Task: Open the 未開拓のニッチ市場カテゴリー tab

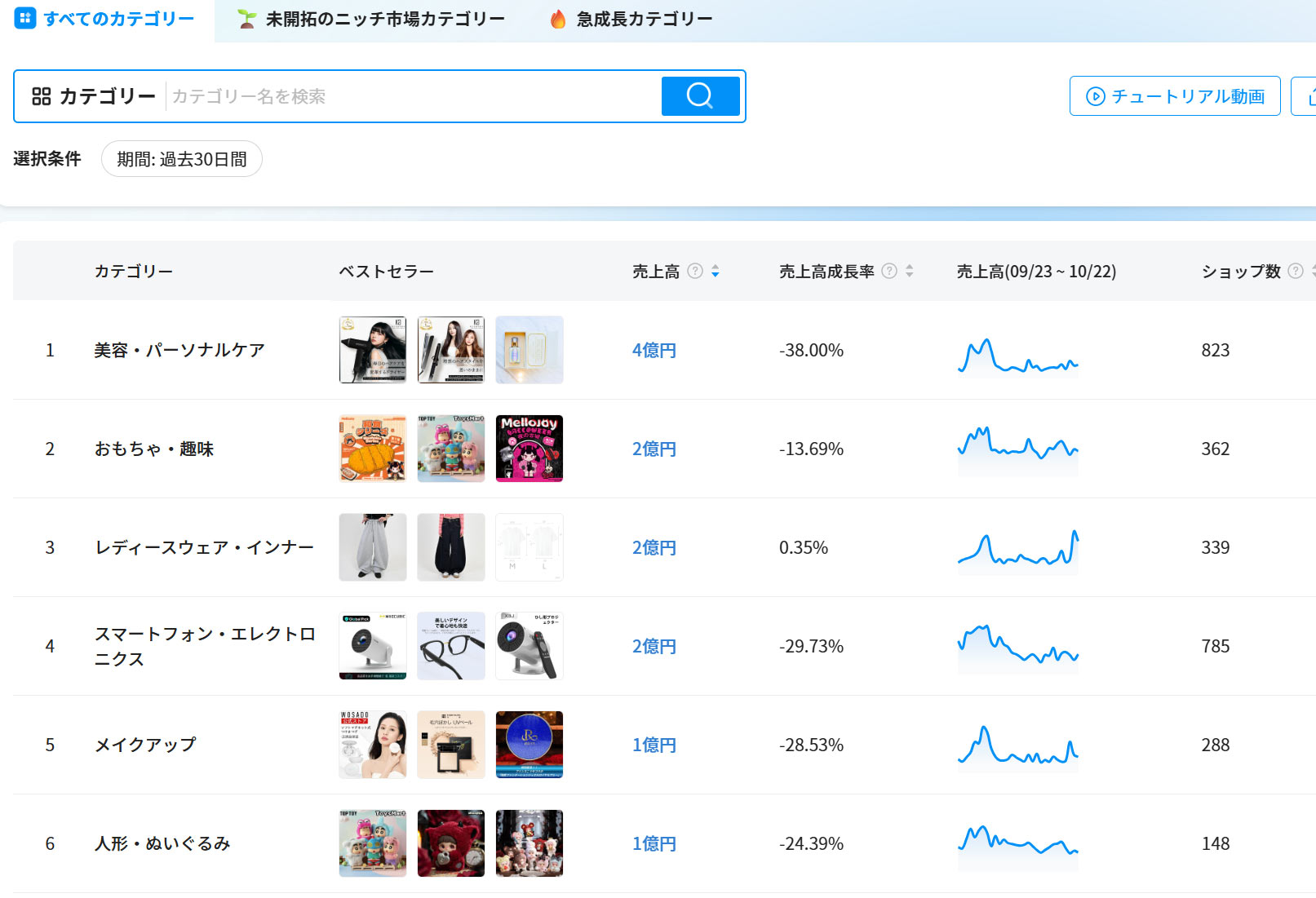Action: [372, 19]
